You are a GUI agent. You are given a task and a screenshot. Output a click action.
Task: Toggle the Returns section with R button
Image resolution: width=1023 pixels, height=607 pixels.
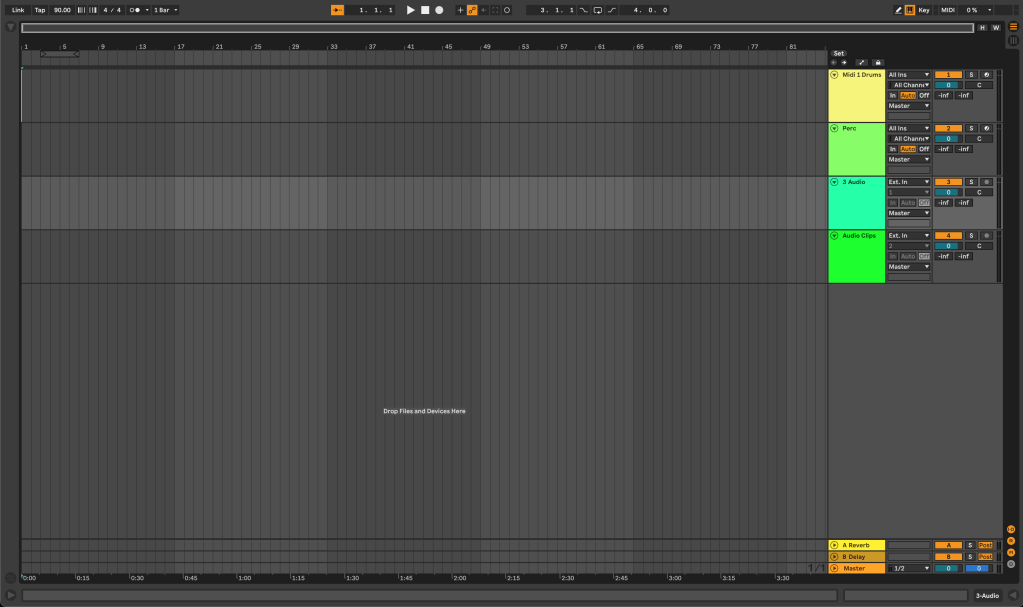click(1011, 541)
